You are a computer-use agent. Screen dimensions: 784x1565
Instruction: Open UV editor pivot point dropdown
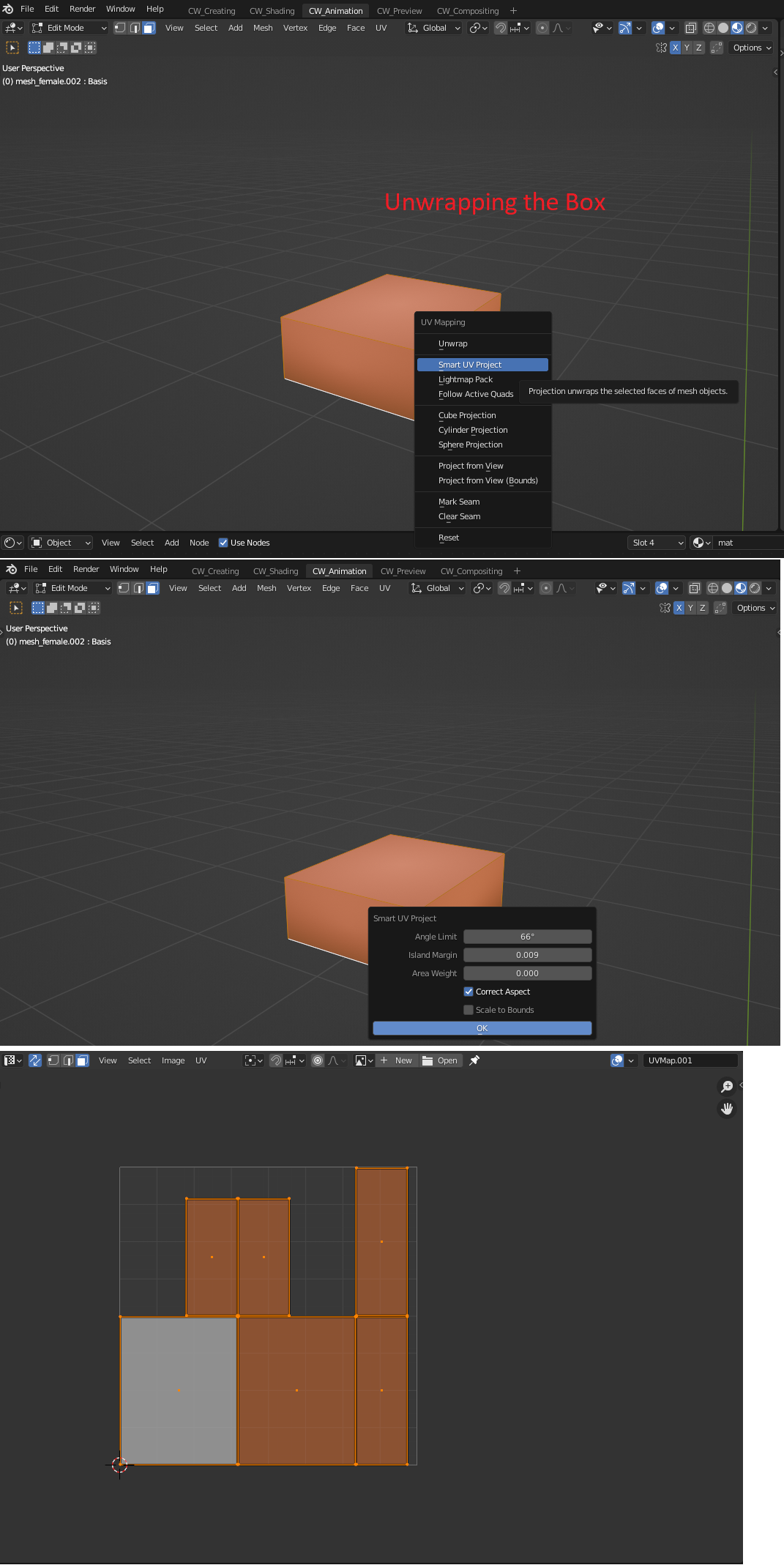[254, 1060]
